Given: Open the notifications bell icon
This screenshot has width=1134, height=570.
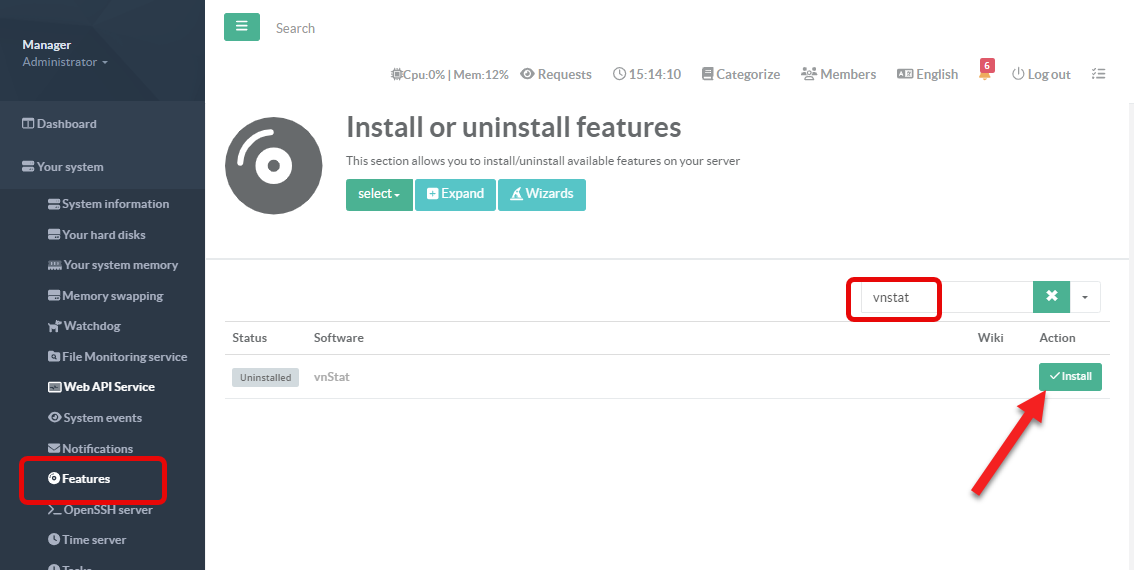Looking at the screenshot, I should click(985, 74).
